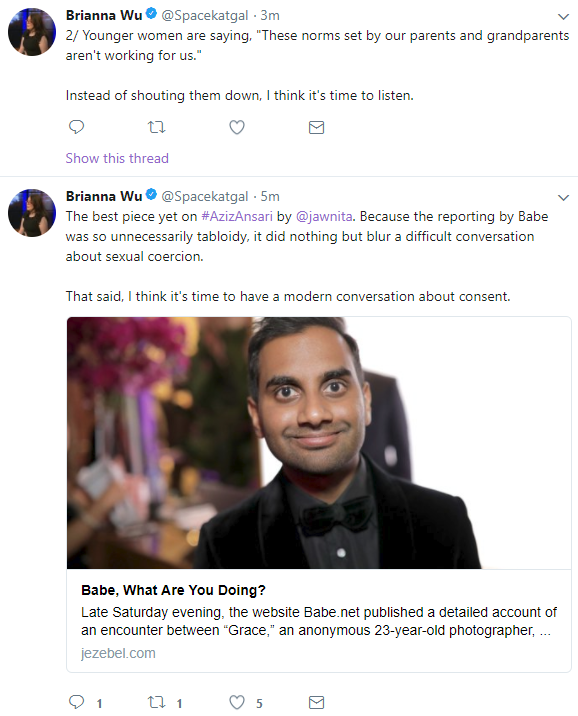This screenshot has height=716, width=578.
Task: Share the Jezebel tweet via message envelope
Action: (316, 702)
